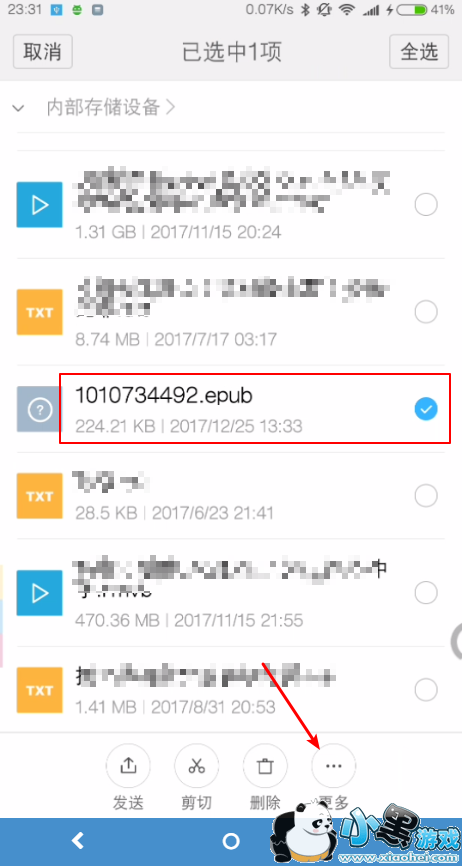Open the 更多 three-dots menu
The width and height of the screenshot is (462, 866).
pos(333,765)
